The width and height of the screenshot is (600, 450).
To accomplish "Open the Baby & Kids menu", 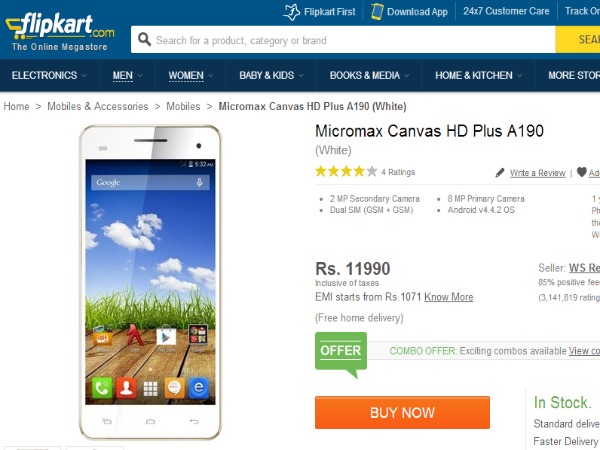I will tap(271, 75).
